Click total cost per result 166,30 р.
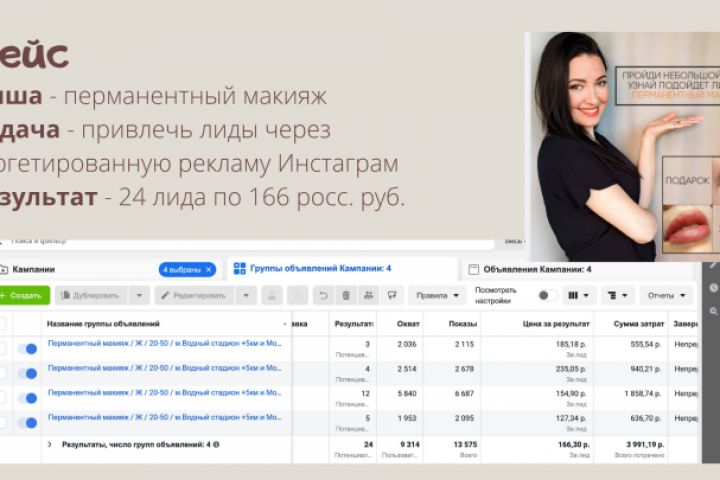The width and height of the screenshot is (720, 480). pyautogui.click(x=574, y=445)
